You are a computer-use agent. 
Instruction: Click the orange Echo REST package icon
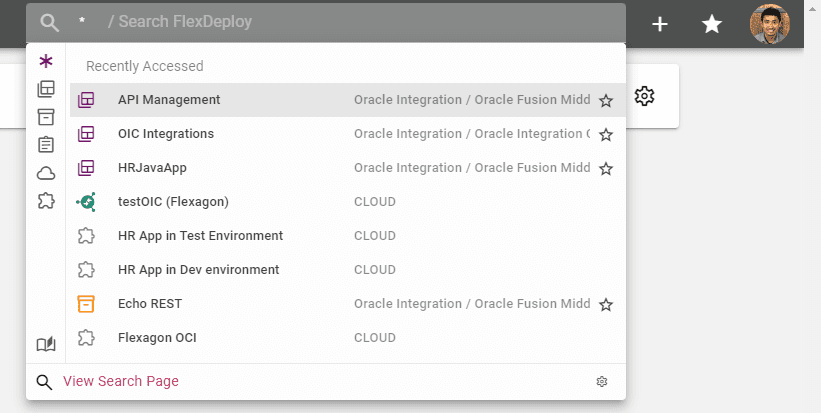(x=86, y=304)
